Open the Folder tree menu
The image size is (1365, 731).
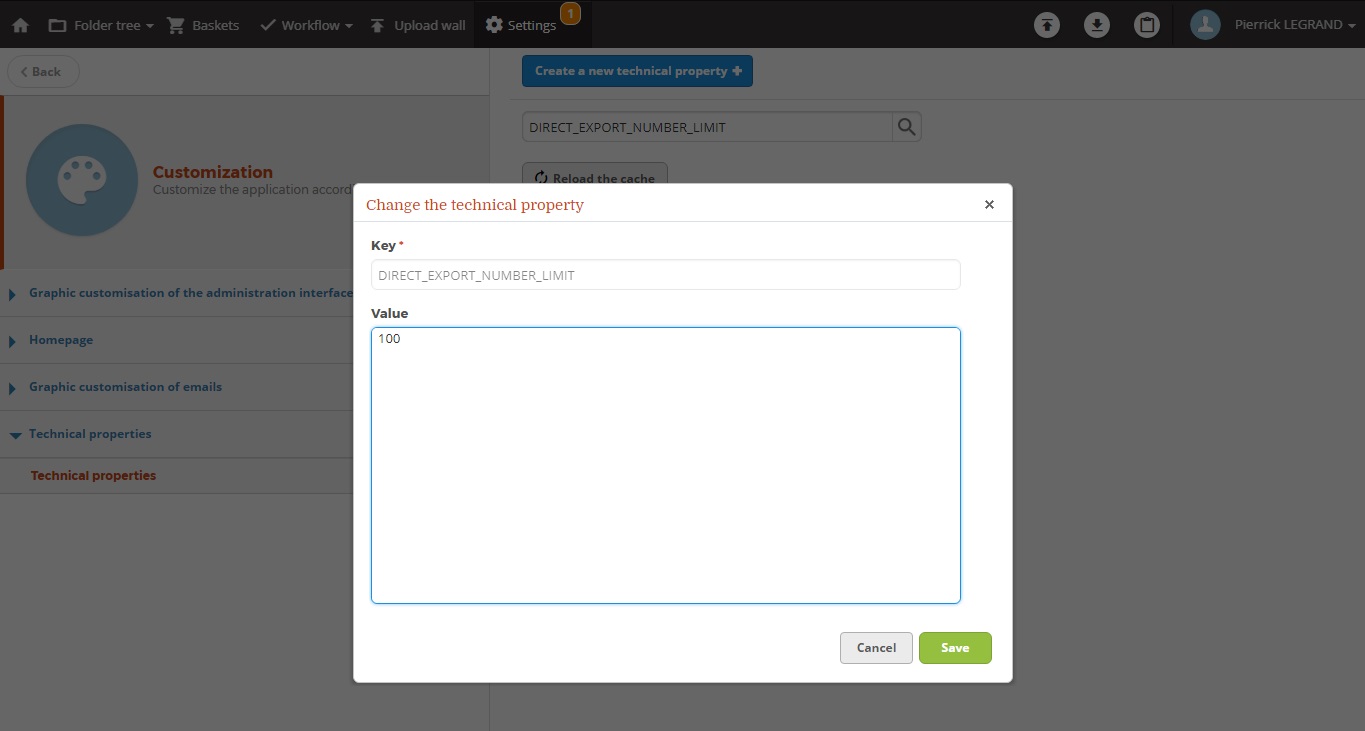(101, 25)
